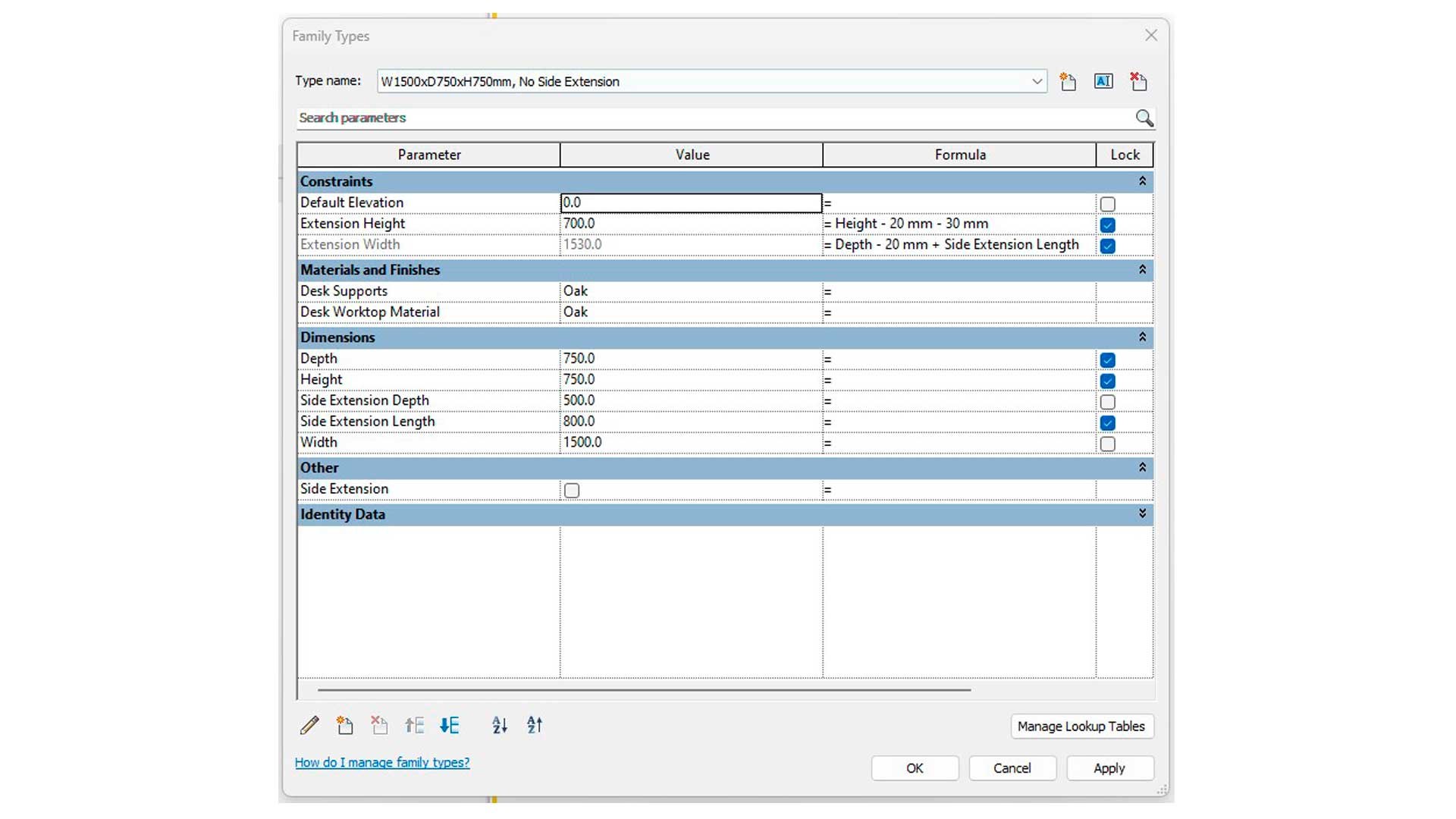Click the Manage Lookup Tables button

click(x=1081, y=726)
